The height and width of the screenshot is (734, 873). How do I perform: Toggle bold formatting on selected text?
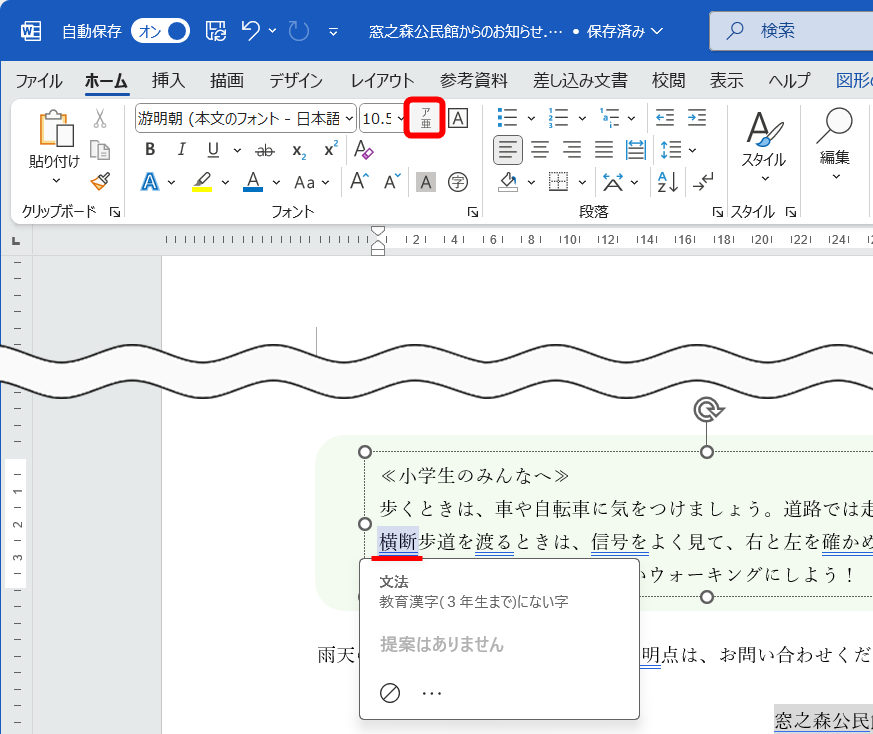149,148
